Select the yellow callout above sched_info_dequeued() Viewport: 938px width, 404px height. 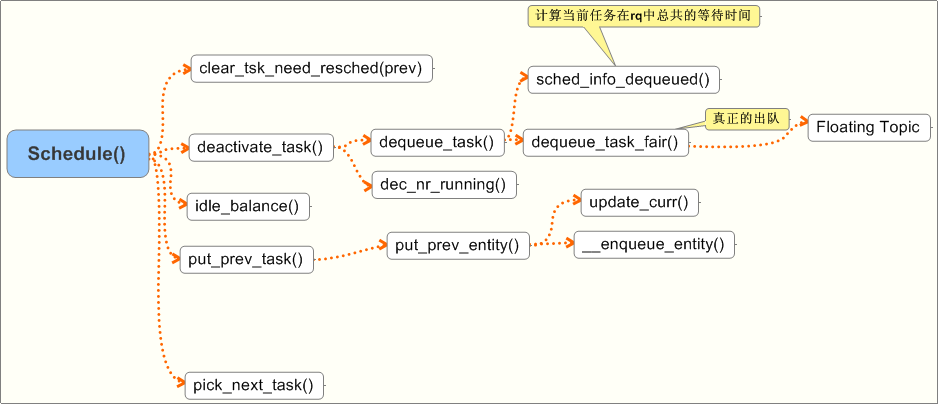[641, 17]
